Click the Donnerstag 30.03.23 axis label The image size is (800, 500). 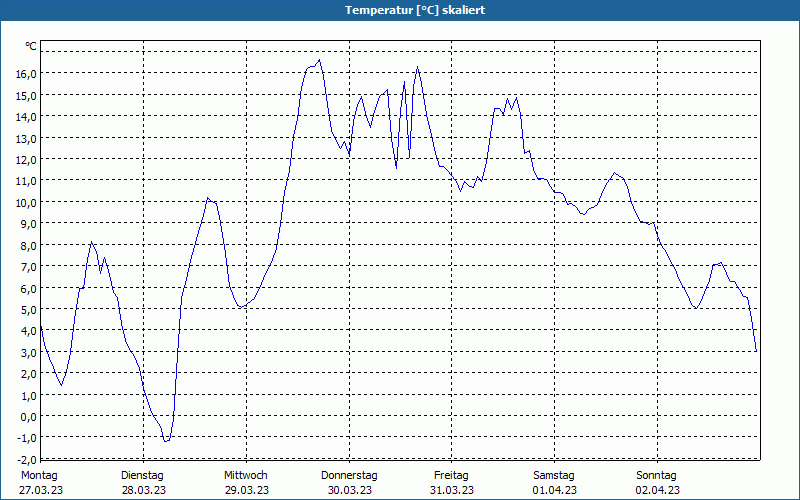pos(349,483)
